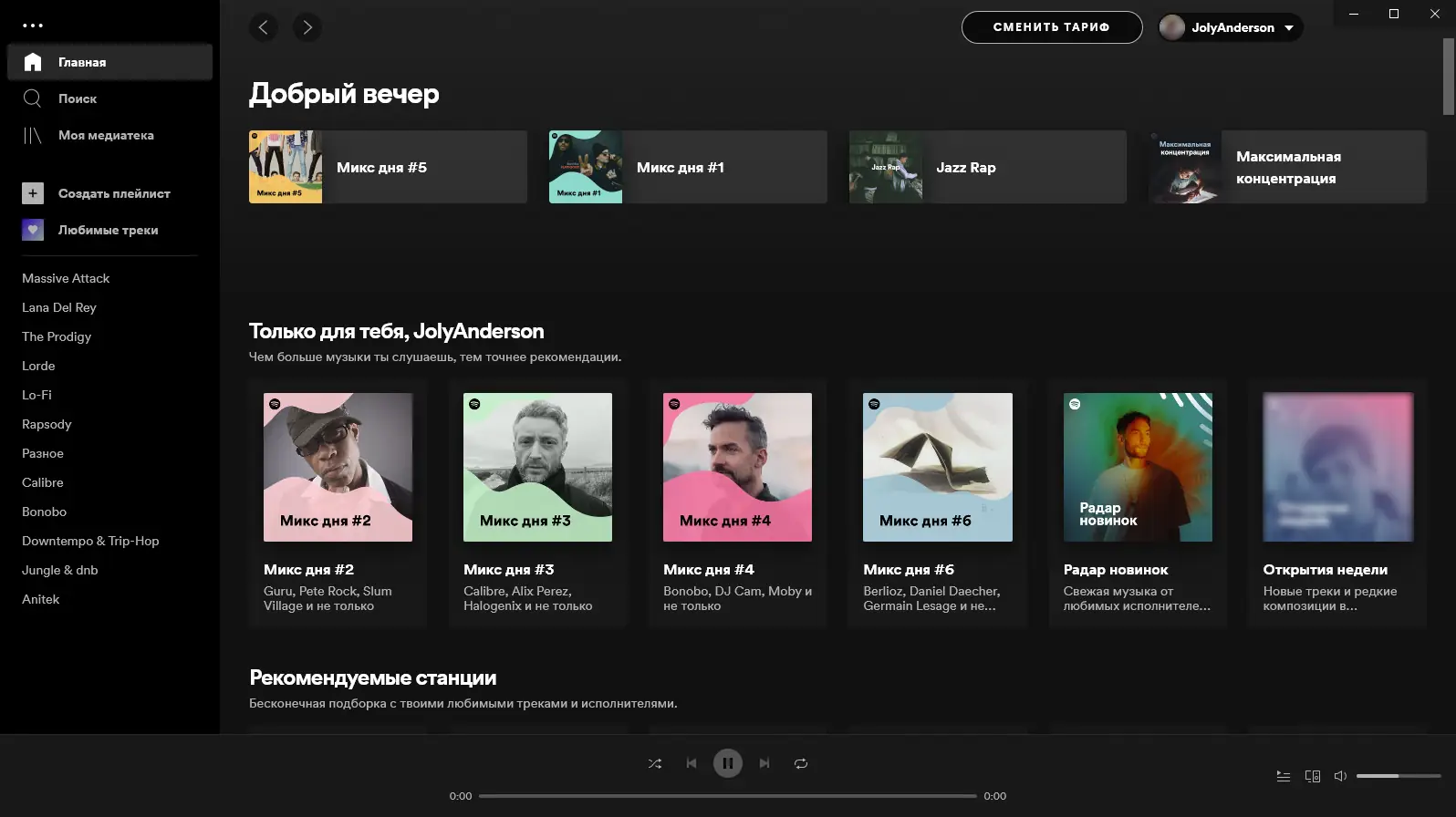Close the Spotify window

(1434, 14)
